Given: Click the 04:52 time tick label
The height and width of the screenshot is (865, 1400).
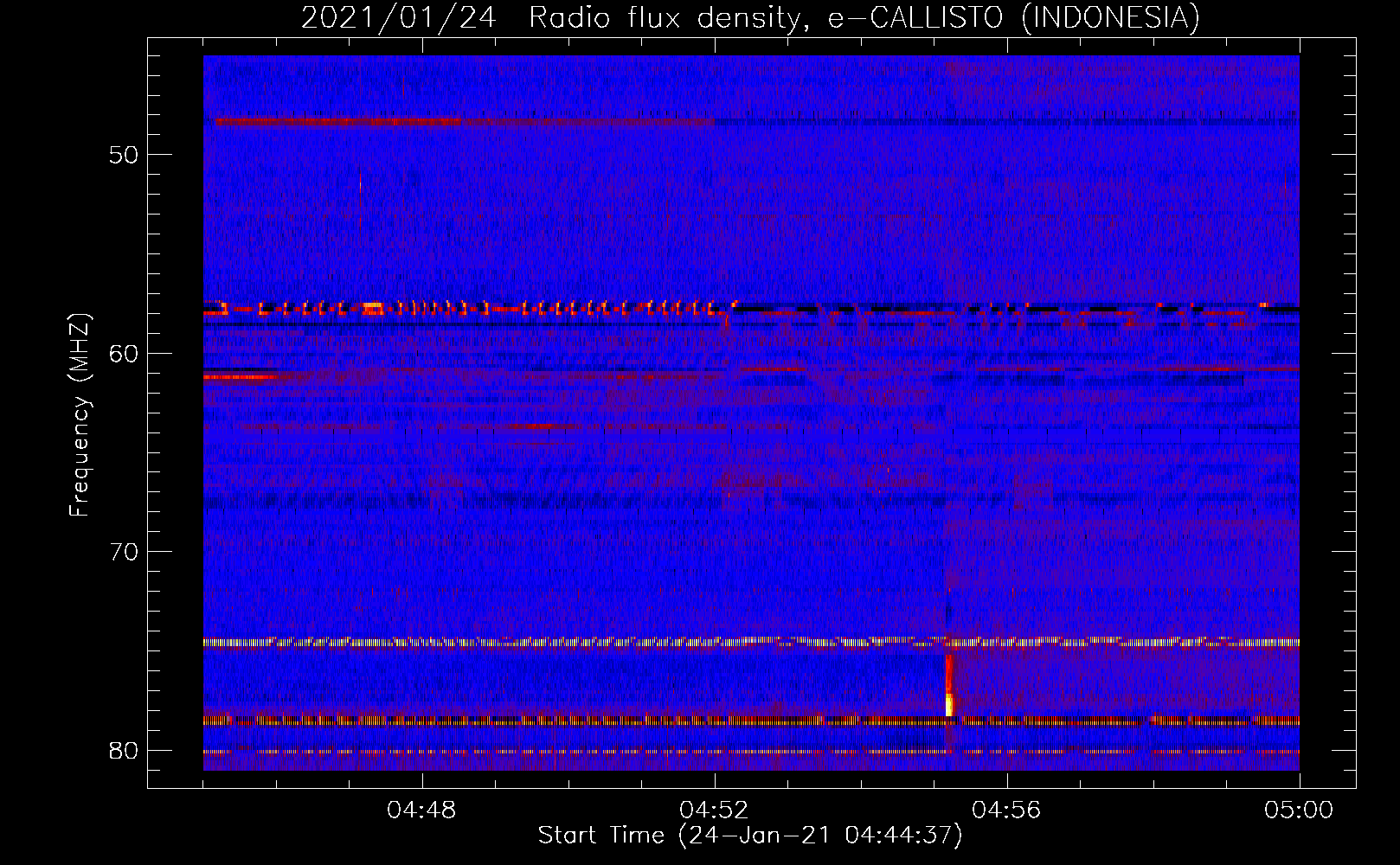Looking at the screenshot, I should coord(715,811).
